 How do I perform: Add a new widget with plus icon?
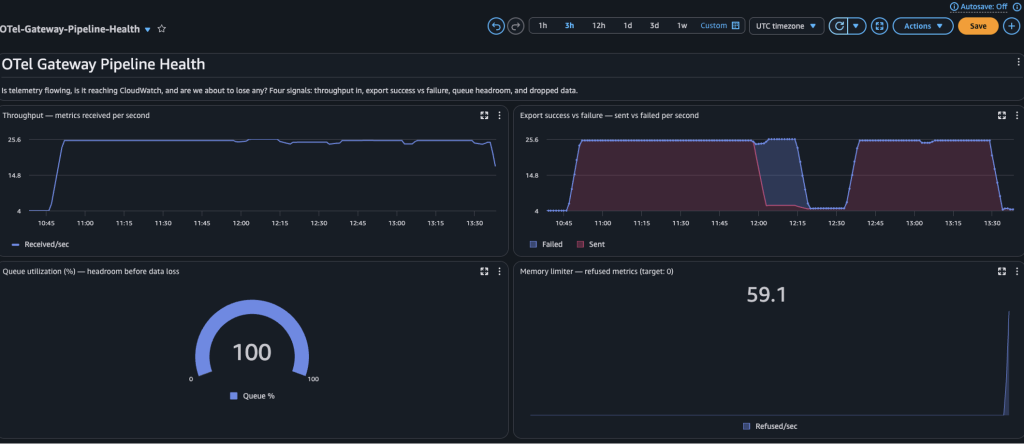[1013, 26]
